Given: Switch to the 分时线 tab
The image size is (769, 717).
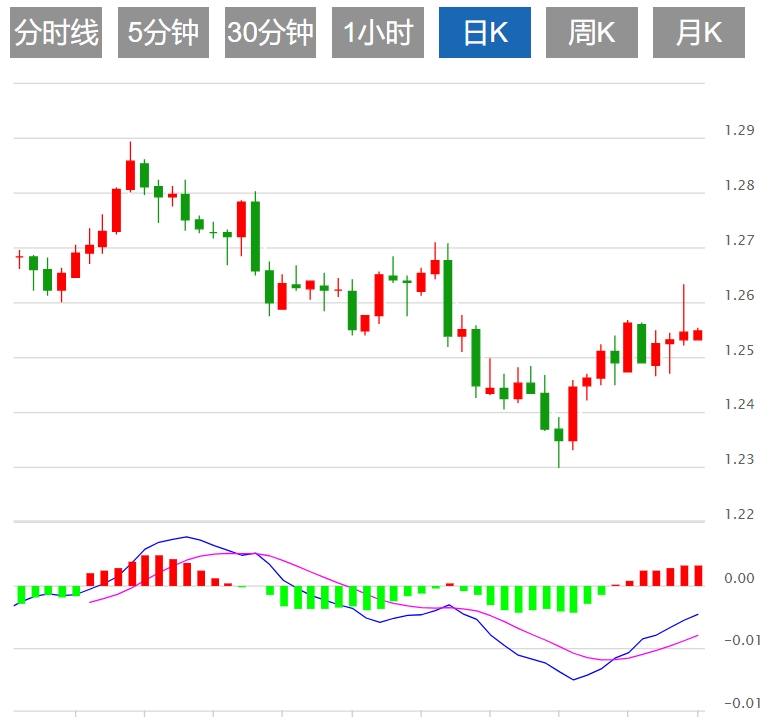Looking at the screenshot, I should [57, 33].
